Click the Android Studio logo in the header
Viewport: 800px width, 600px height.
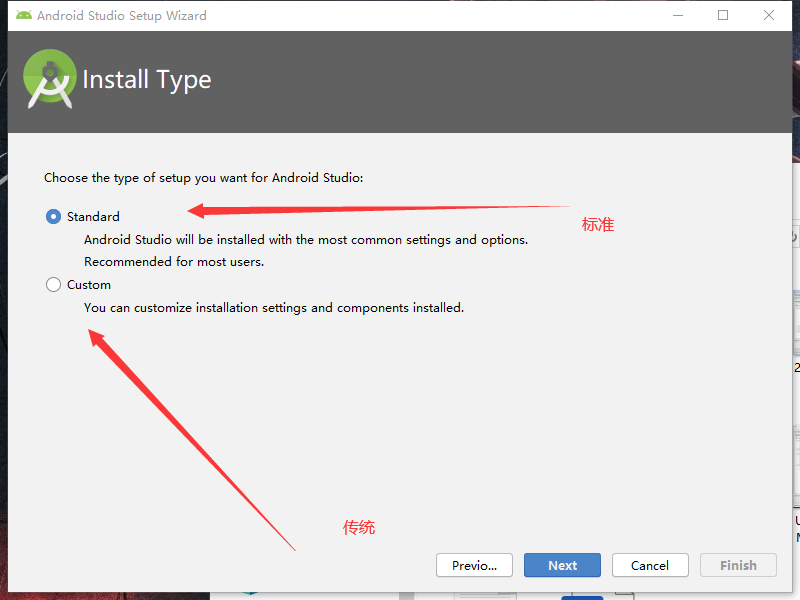[x=49, y=79]
